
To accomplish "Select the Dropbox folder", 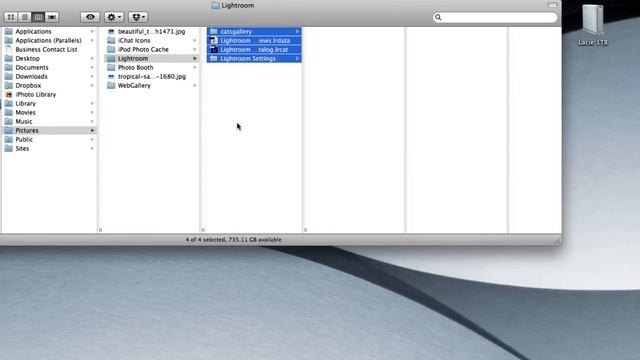I will pyautogui.click(x=49, y=85).
